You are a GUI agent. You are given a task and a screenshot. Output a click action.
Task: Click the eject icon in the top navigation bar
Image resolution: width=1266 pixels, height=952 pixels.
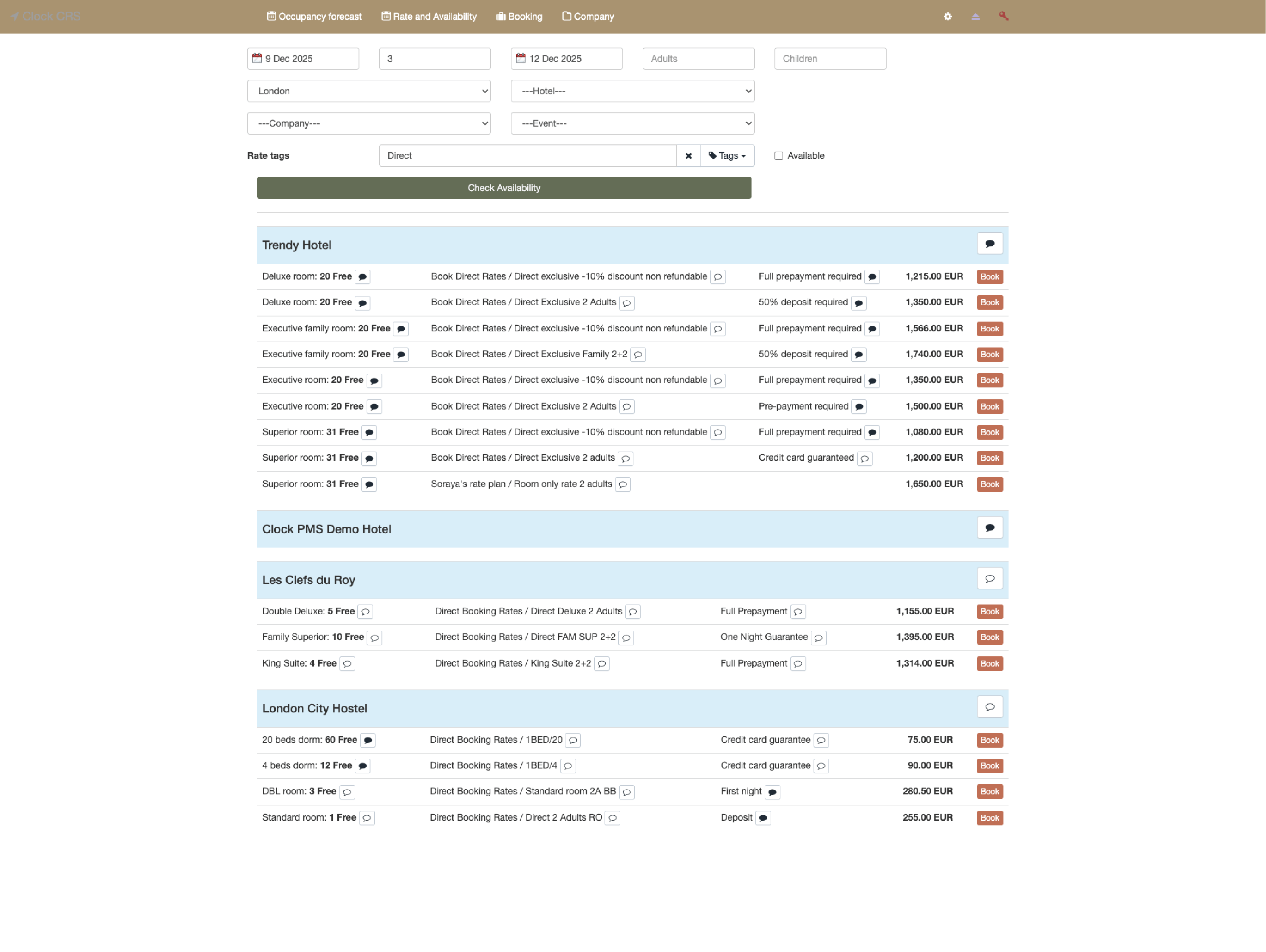click(x=975, y=17)
